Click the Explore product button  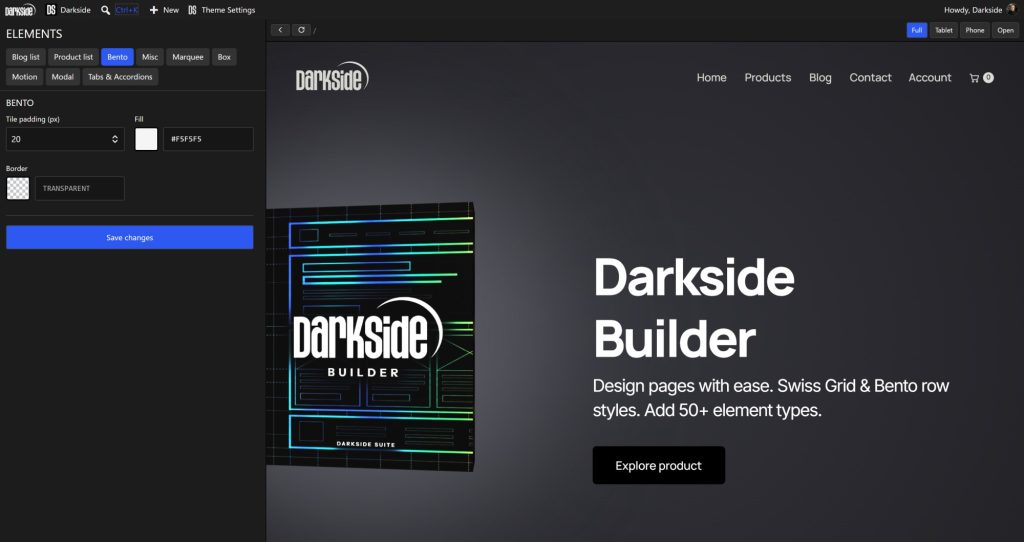(658, 466)
